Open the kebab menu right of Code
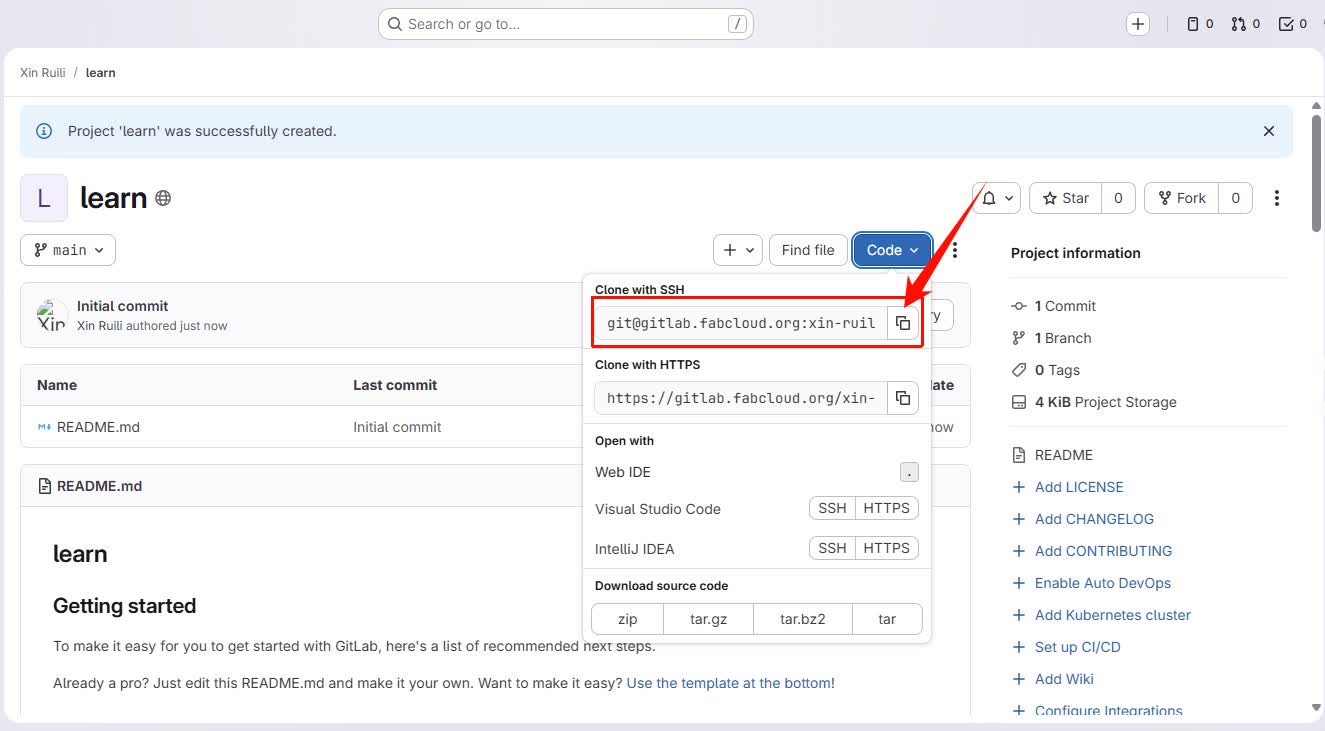The height and width of the screenshot is (731, 1325). coord(955,250)
